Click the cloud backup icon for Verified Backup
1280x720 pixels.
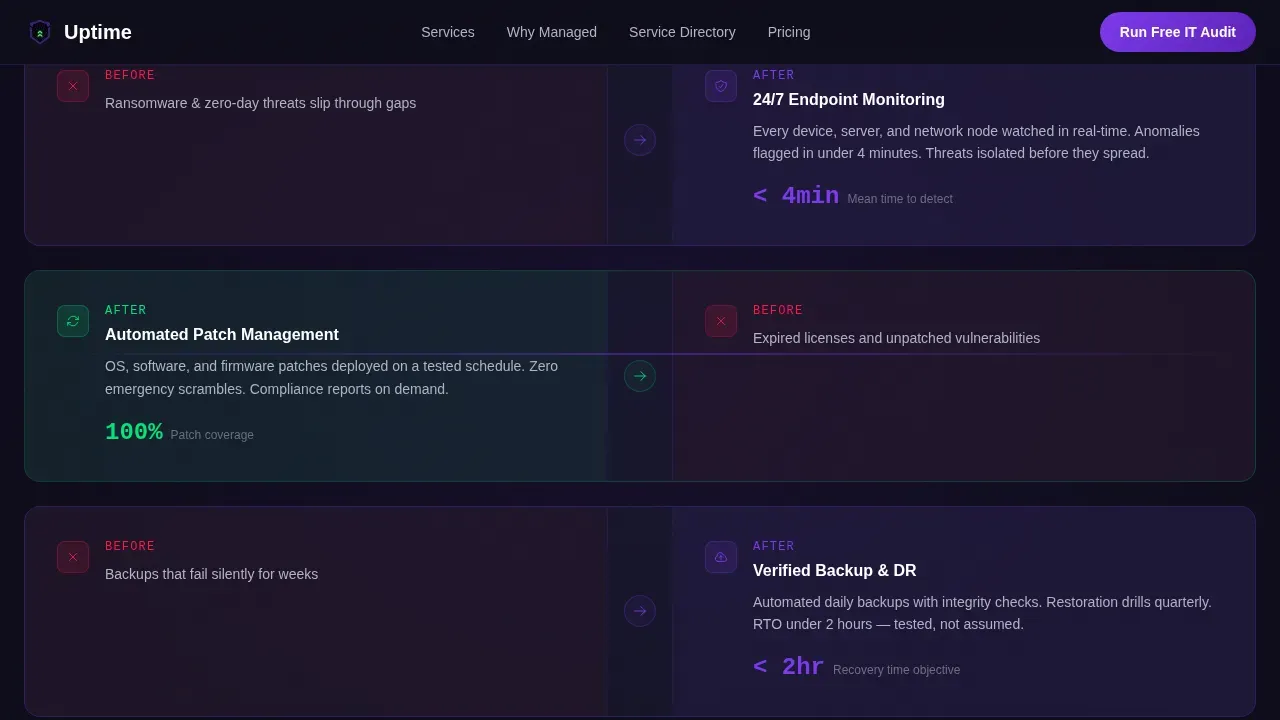pos(721,557)
